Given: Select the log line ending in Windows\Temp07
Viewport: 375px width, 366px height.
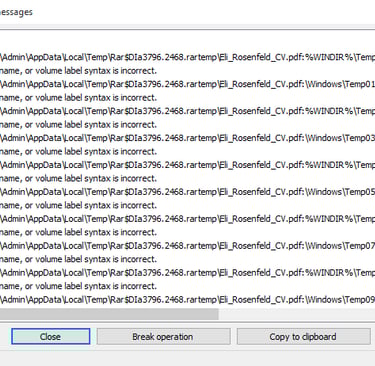Looking at the screenshot, I should (187, 246).
